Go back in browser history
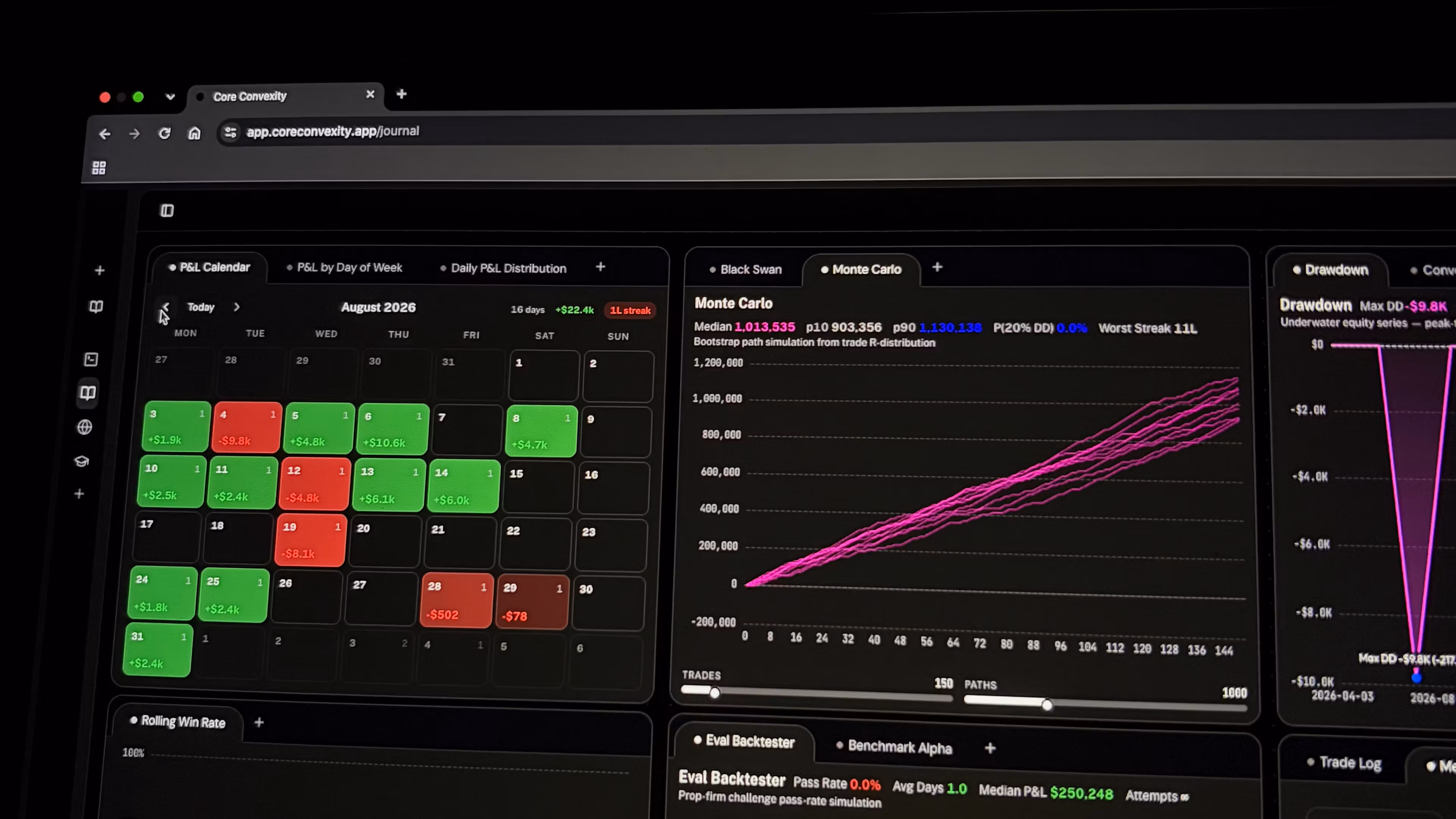Viewport: 1456px width, 819px height. pyautogui.click(x=105, y=134)
